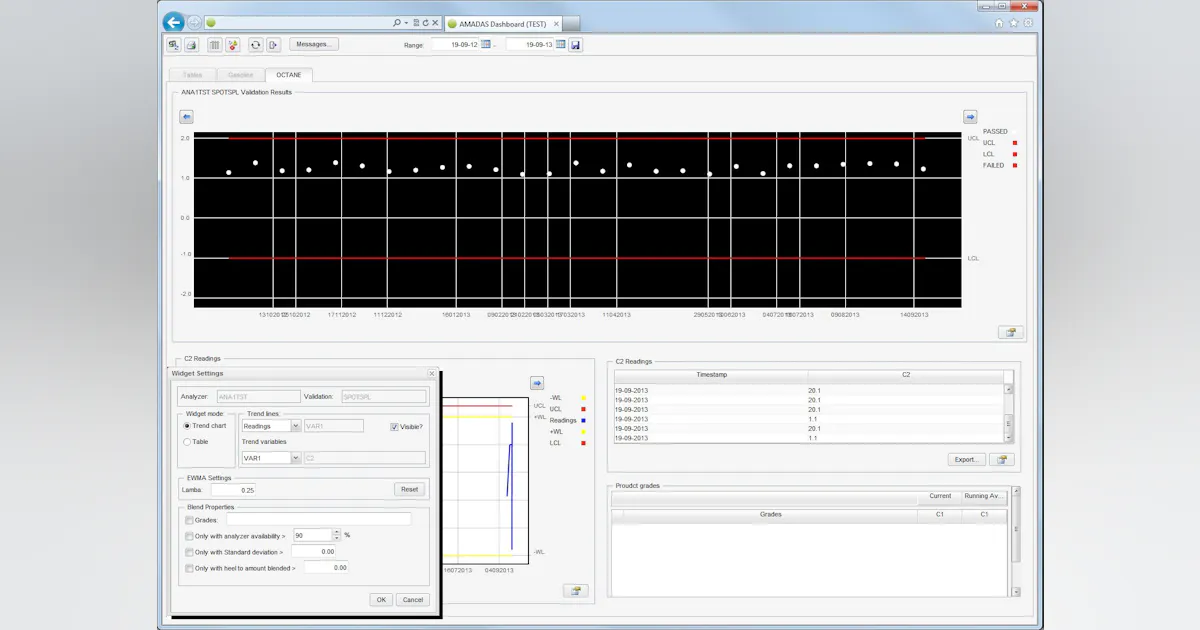This screenshot has height=630, width=1200.
Task: Click the Timestamp column header
Action: [x=711, y=375]
